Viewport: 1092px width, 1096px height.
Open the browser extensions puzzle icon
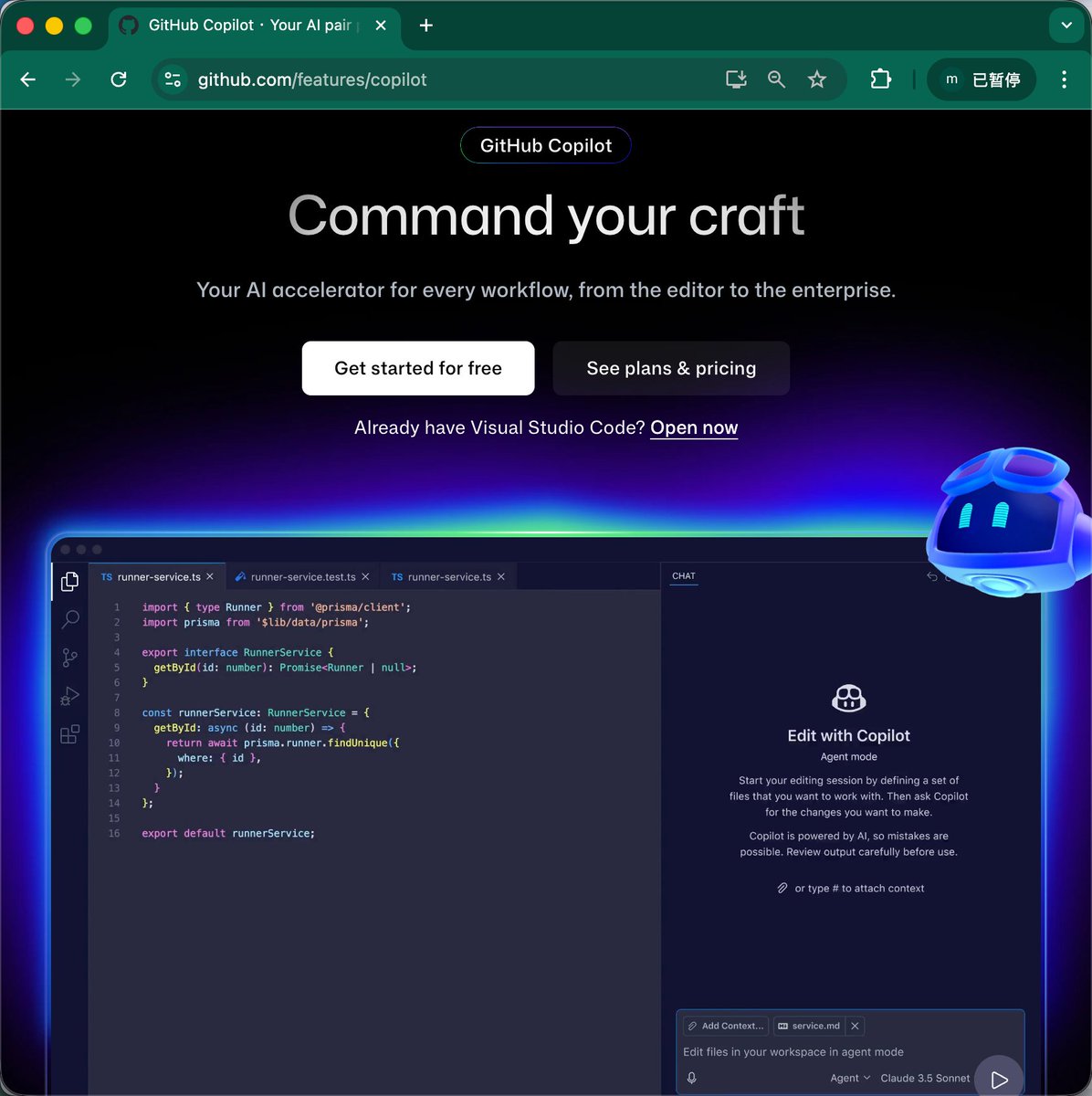(881, 79)
